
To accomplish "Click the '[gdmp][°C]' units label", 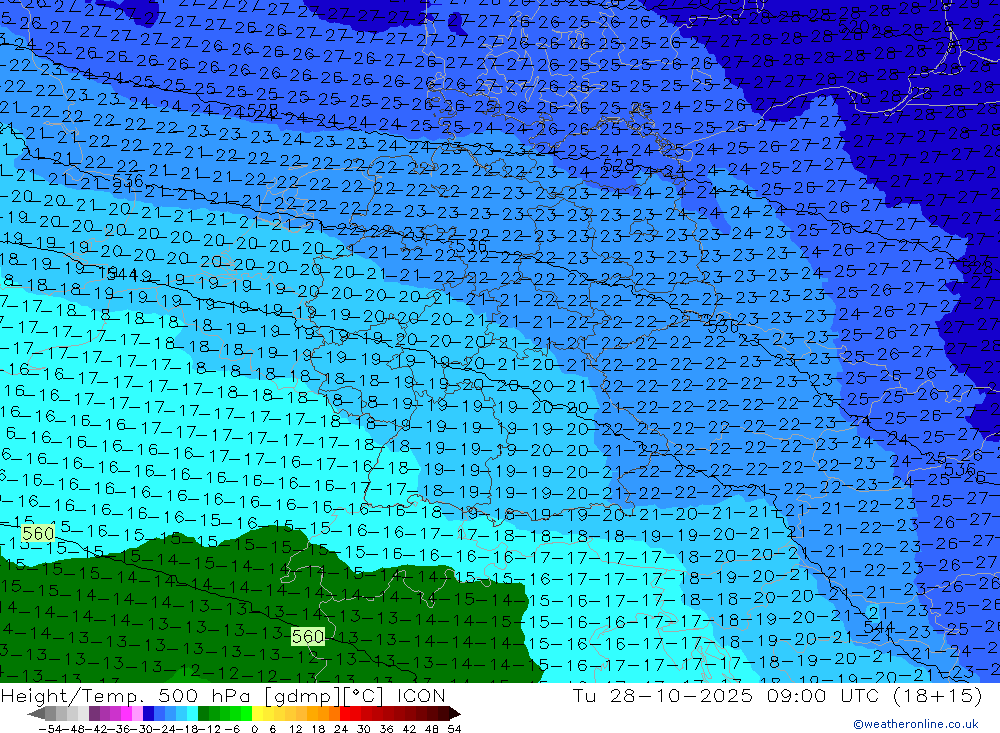I will point(323,696).
